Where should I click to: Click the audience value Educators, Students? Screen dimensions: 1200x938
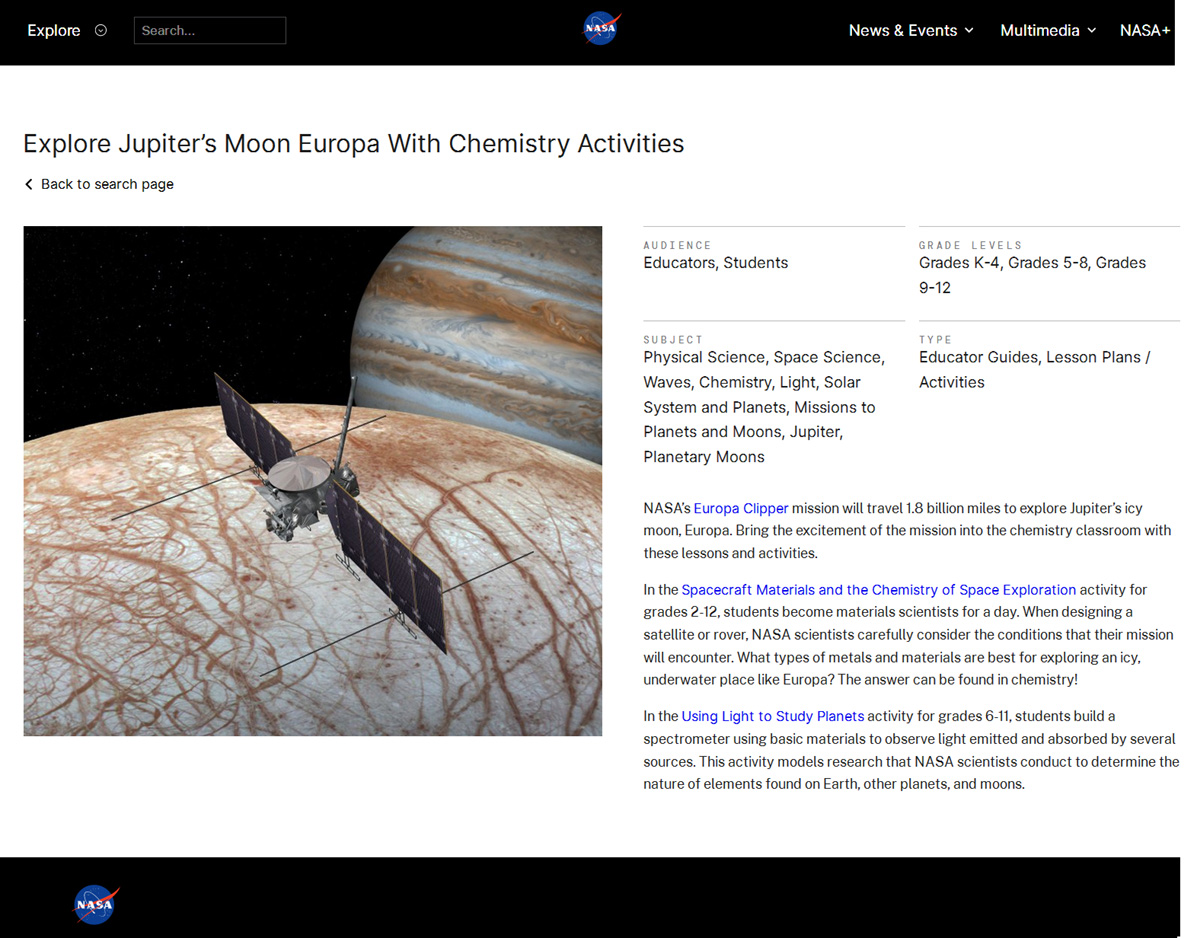point(716,263)
